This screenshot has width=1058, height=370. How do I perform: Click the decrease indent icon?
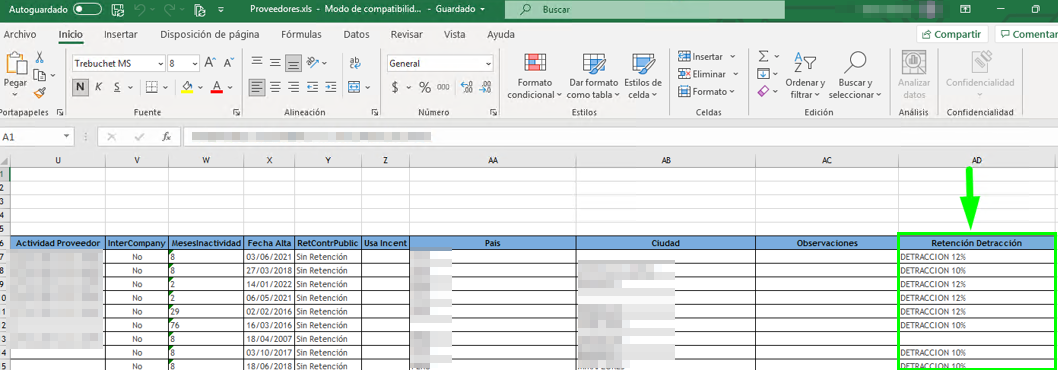point(312,87)
